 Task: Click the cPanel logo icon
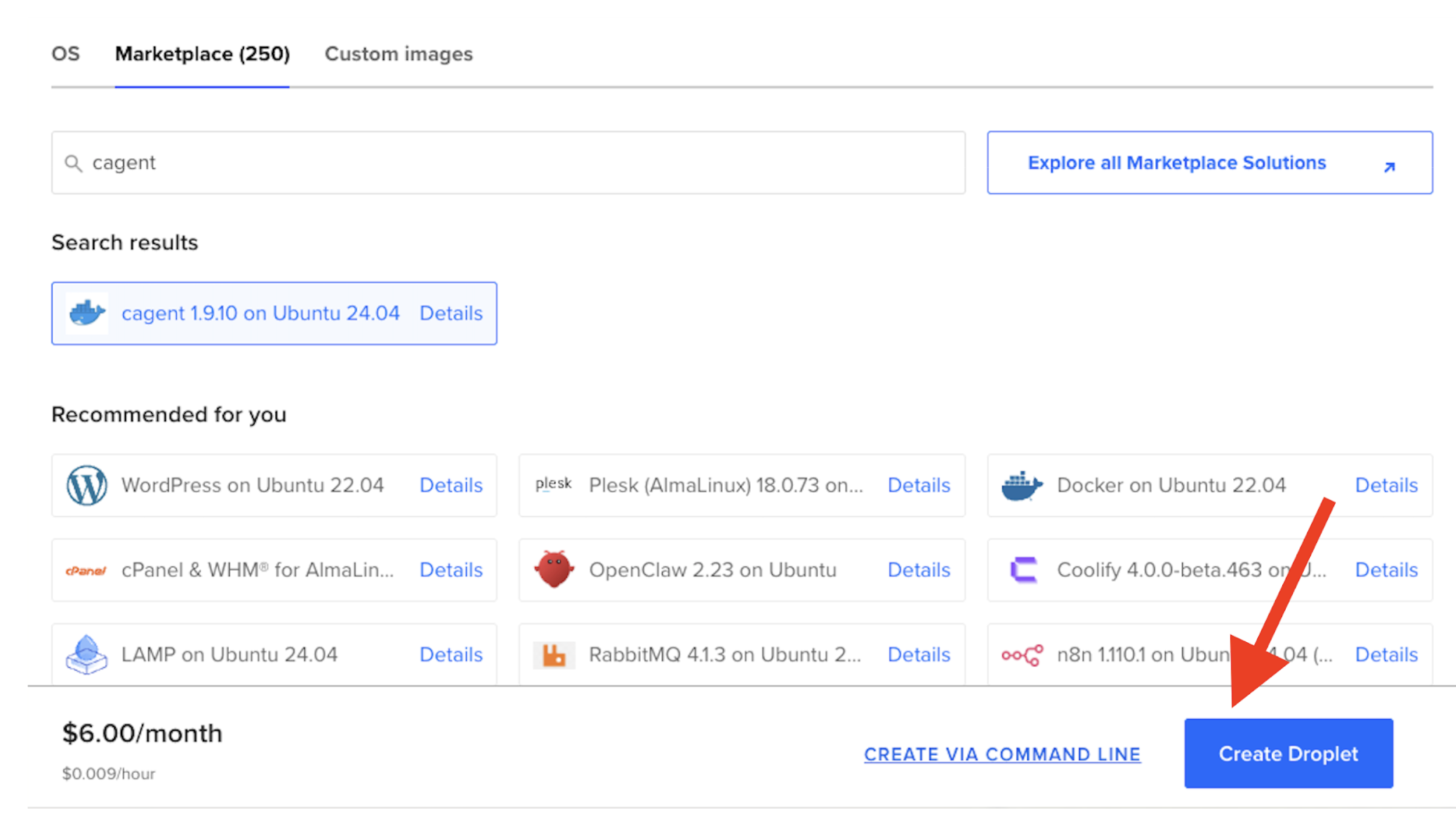pyautogui.click(x=85, y=569)
